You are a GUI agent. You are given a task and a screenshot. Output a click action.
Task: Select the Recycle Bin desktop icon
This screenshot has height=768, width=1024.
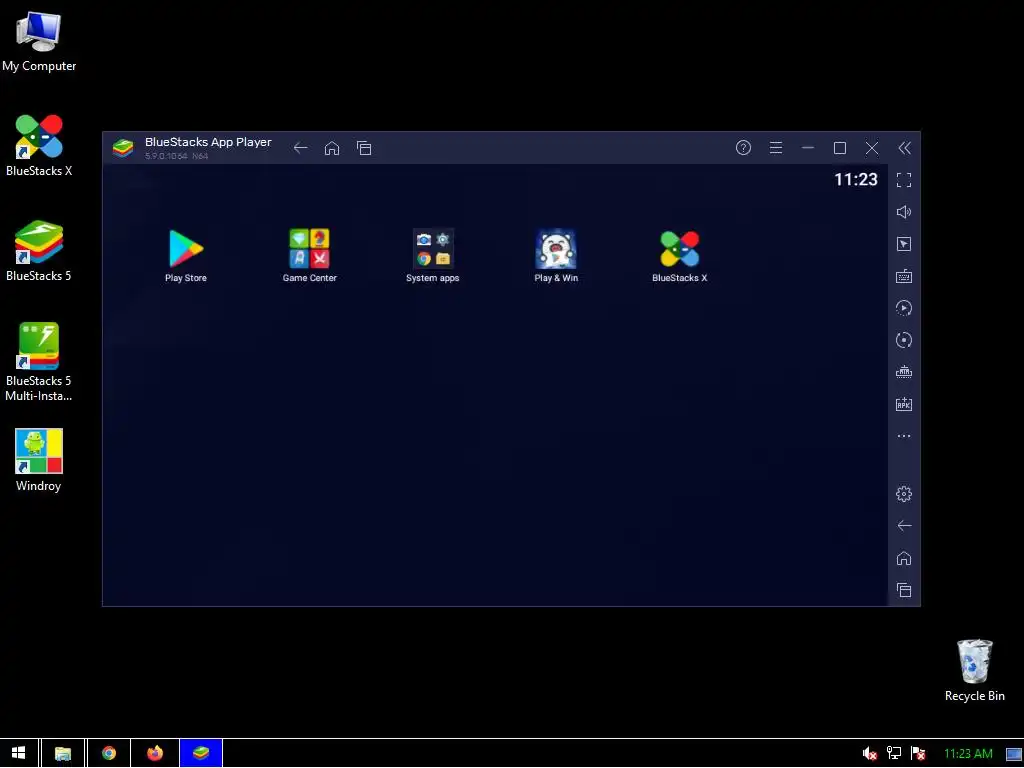(974, 671)
